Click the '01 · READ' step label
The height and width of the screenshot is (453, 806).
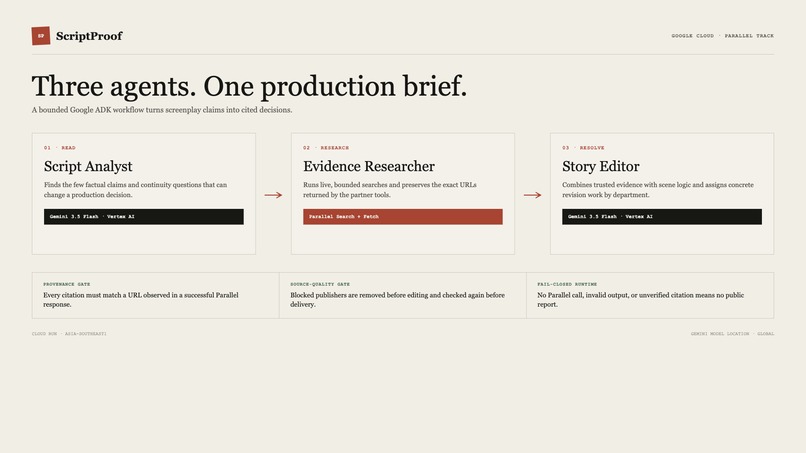(x=60, y=148)
